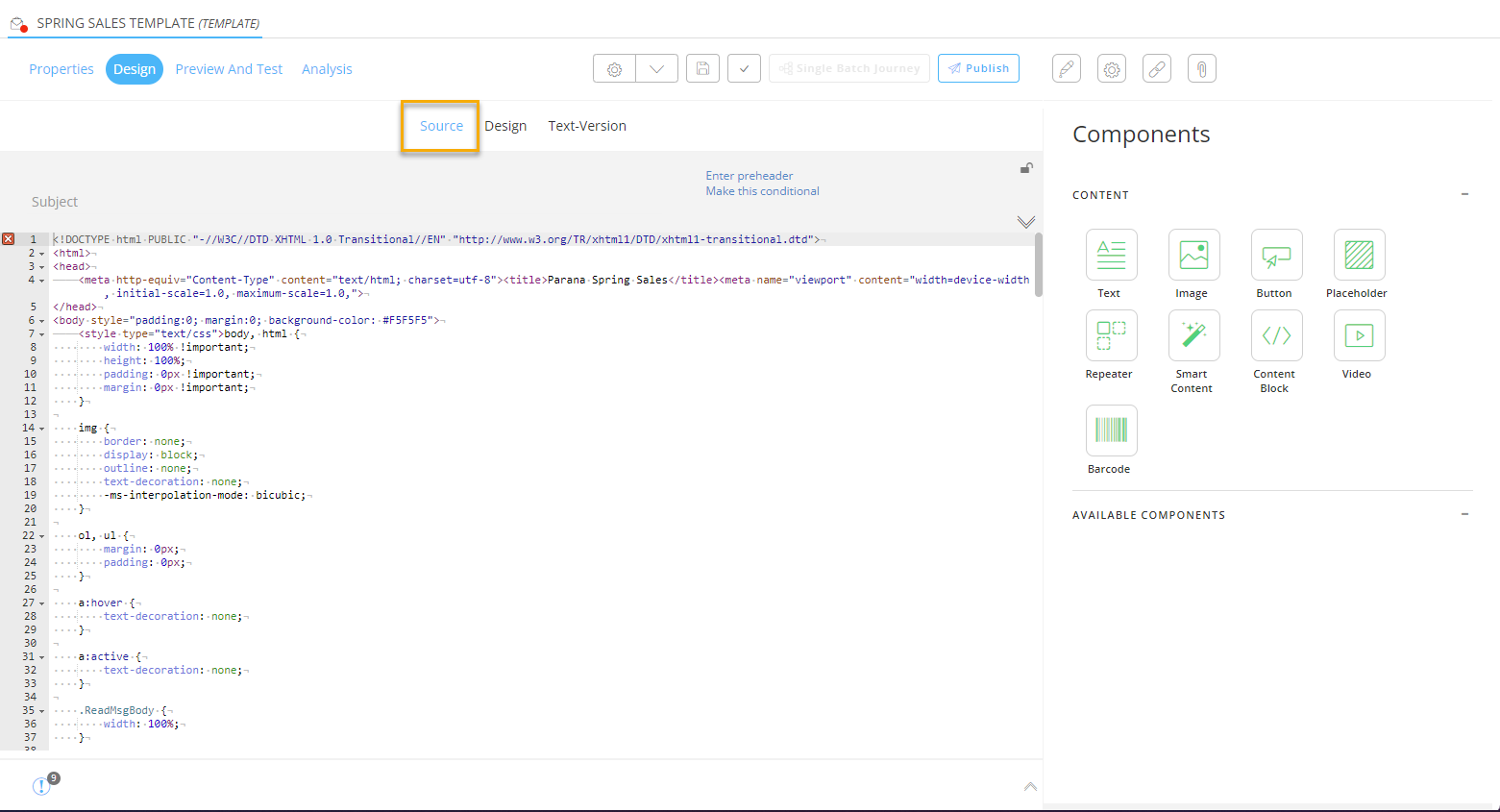Choose the Repeater component
Screen dimensions: 1500x812
pos(1111,335)
